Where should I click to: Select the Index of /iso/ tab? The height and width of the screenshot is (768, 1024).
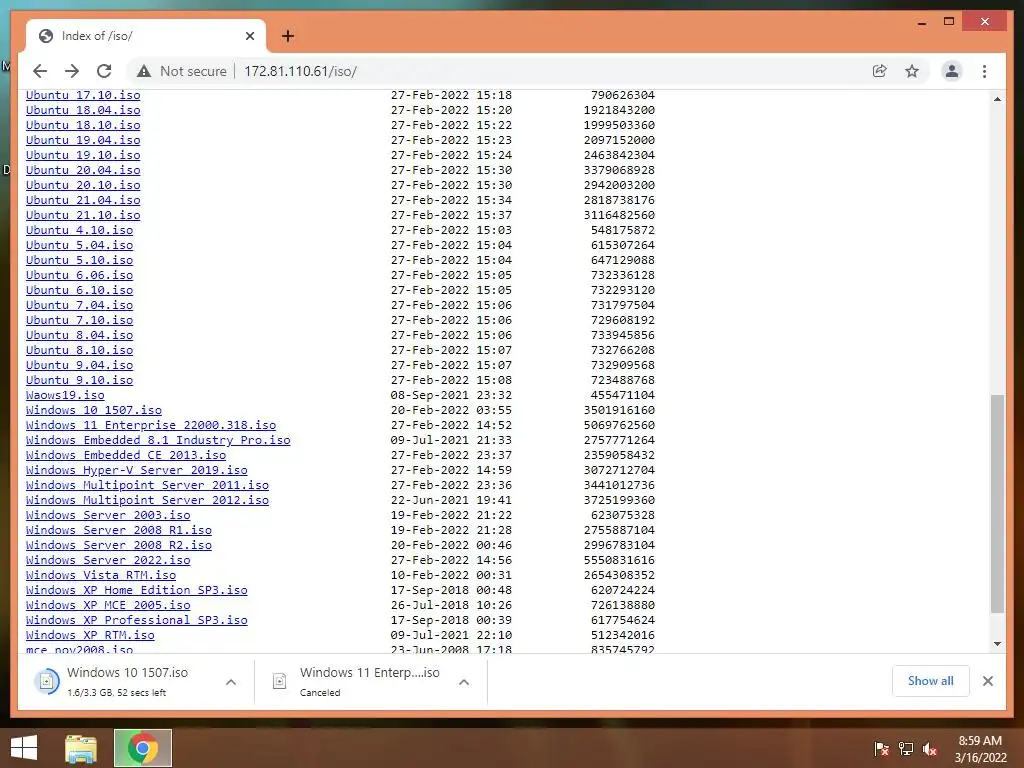click(146, 36)
